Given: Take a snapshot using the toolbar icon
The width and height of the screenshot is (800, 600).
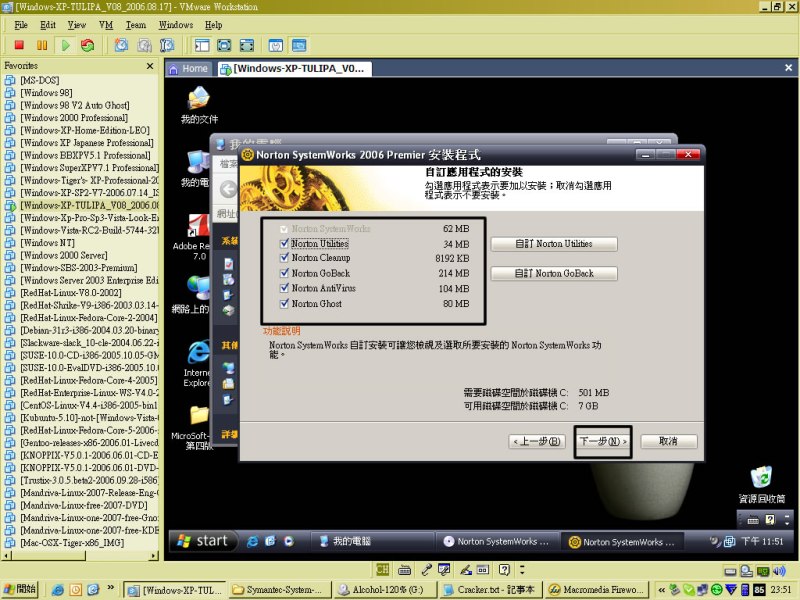Looking at the screenshot, I should click(121, 45).
